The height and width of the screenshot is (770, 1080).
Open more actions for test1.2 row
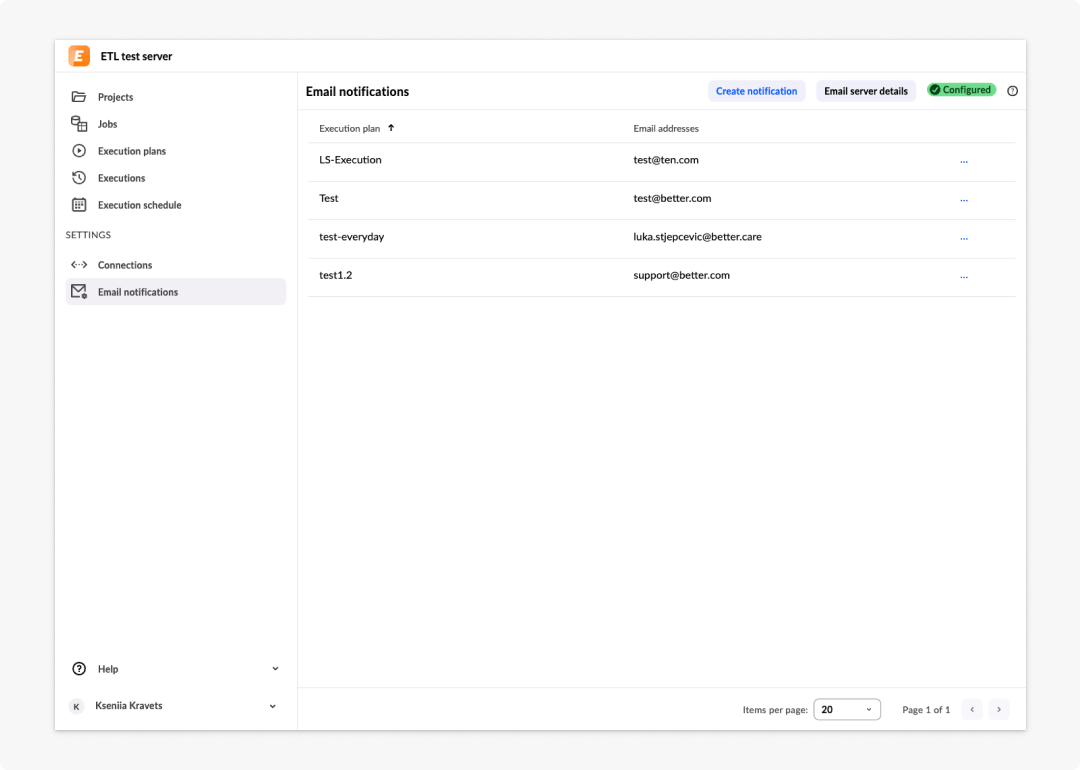pos(964,277)
